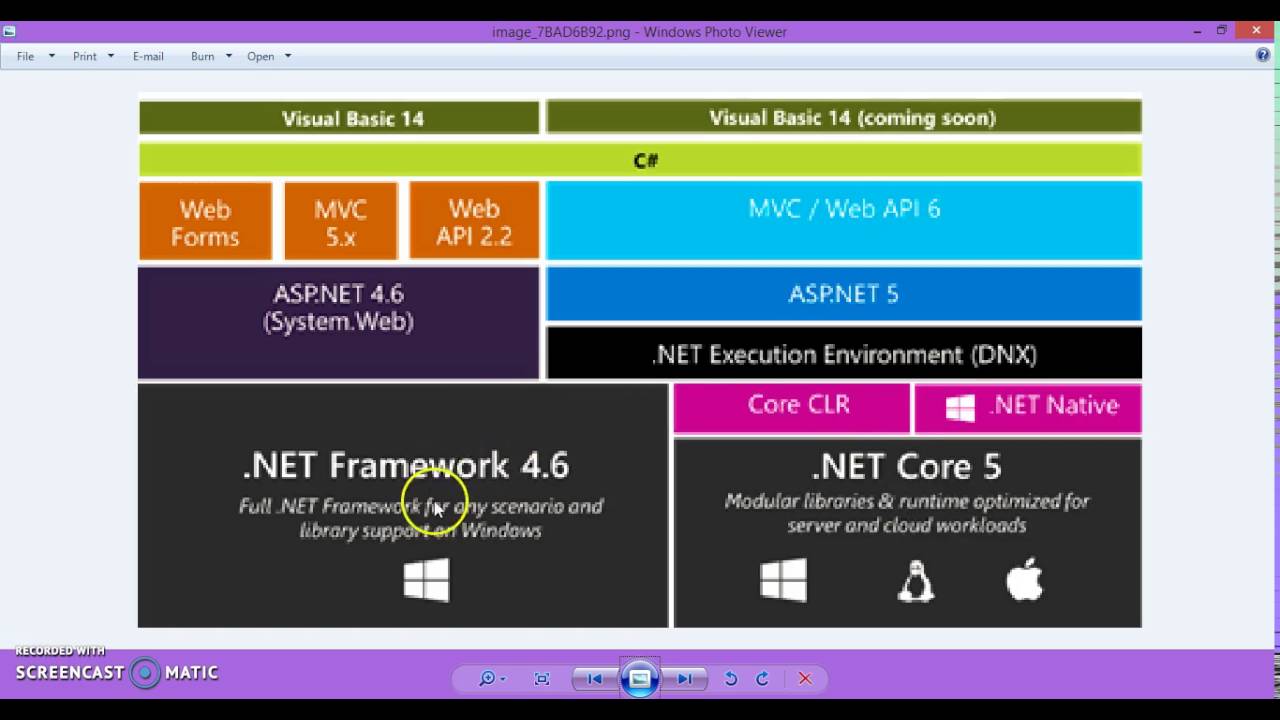Viewport: 1280px width, 720px height.
Task: Expand the Open dropdown arrow
Action: coord(288,56)
